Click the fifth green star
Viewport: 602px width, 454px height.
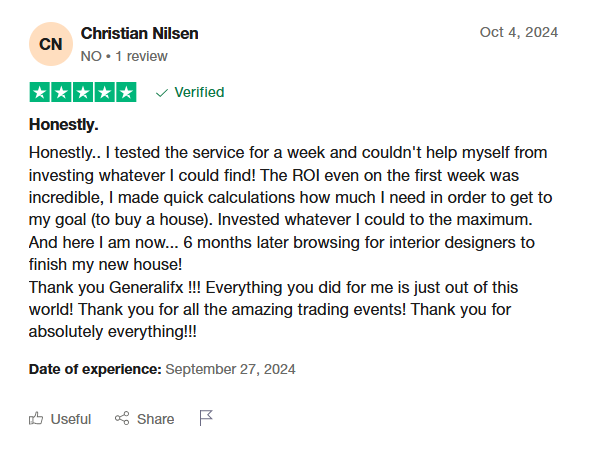126,92
